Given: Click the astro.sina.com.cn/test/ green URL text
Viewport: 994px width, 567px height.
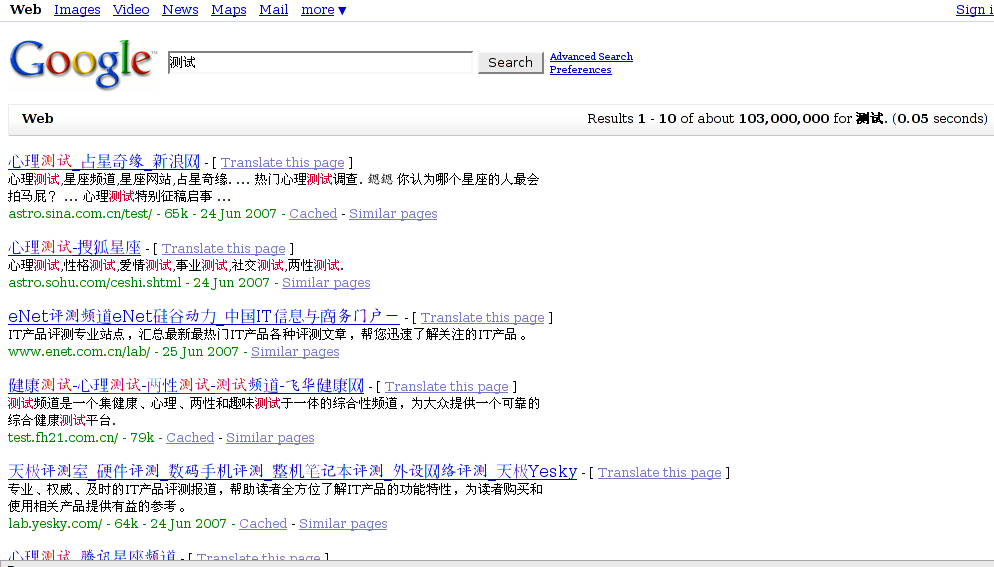Looking at the screenshot, I should (x=81, y=213).
